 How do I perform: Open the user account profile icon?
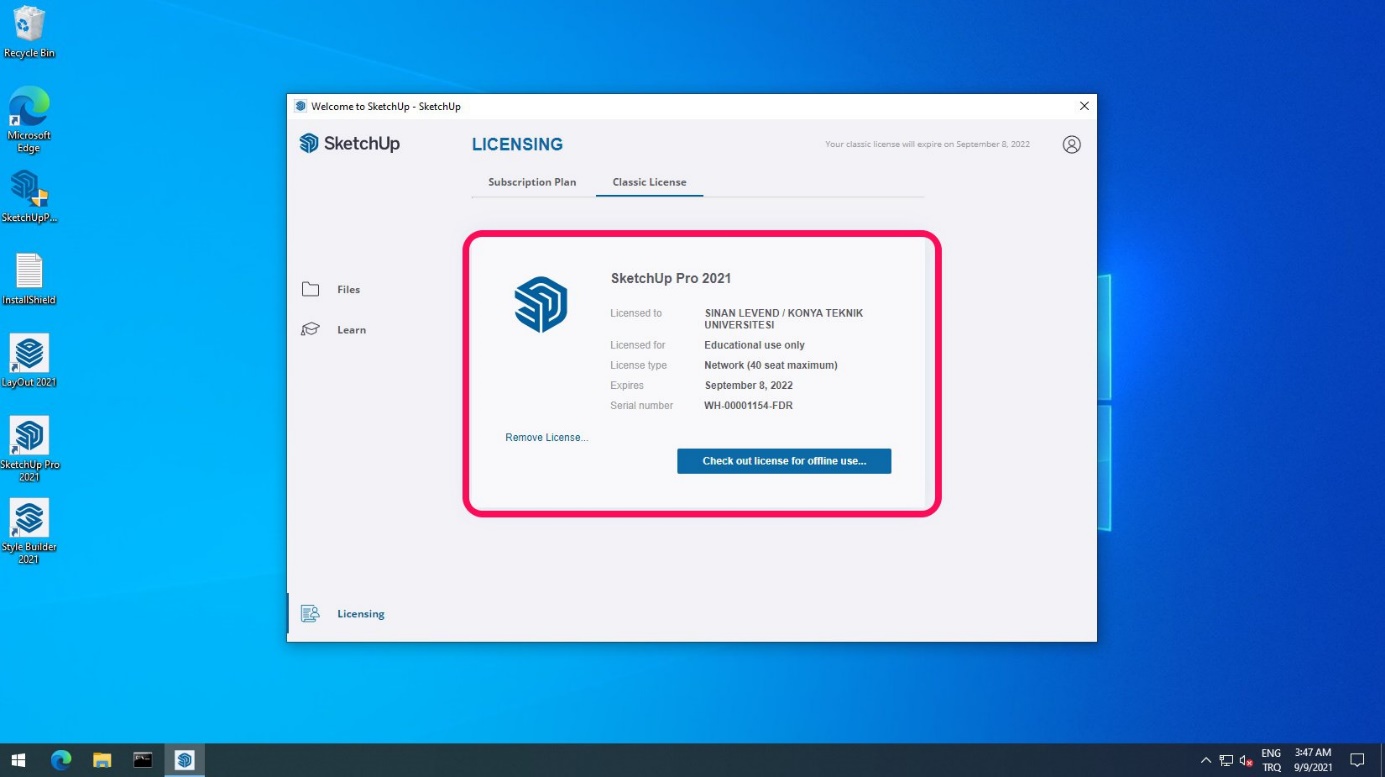tap(1071, 144)
